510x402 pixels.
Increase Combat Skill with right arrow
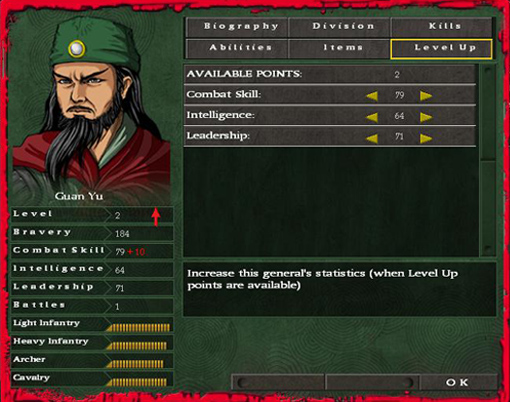(x=426, y=96)
